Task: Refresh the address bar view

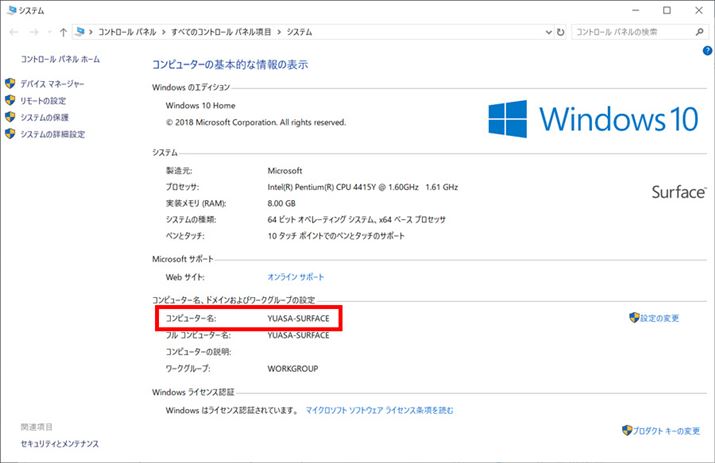Action: click(560, 32)
